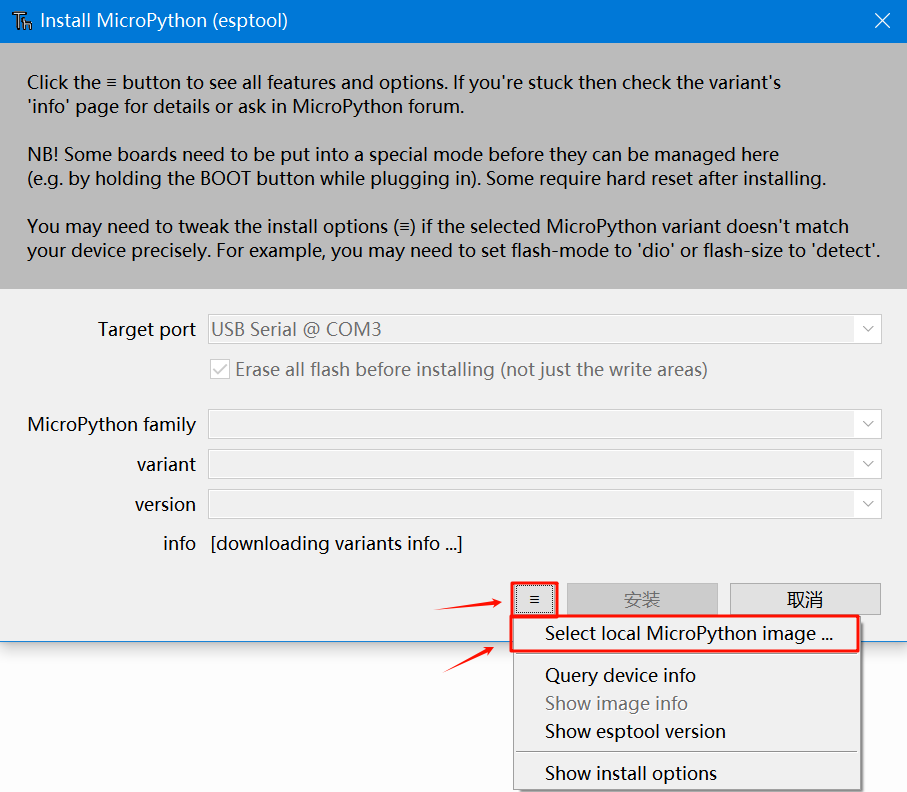Expand the version dropdown arrow
This screenshot has height=792, width=907.
coord(868,504)
